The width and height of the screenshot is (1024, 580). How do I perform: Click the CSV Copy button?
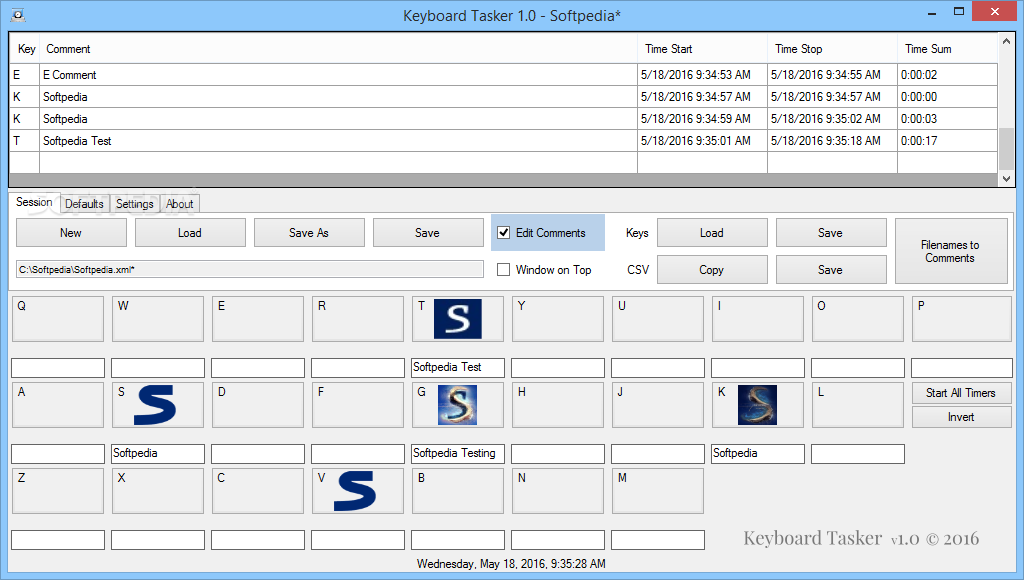pos(712,270)
